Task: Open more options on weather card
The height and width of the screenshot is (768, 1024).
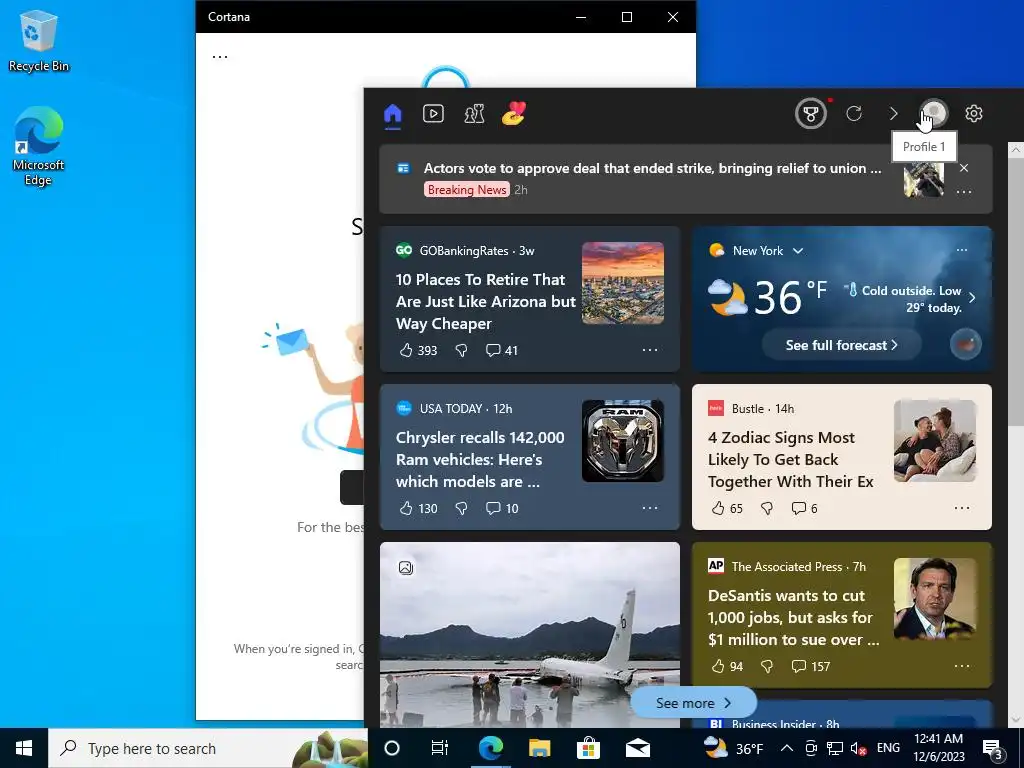Action: coord(962,250)
